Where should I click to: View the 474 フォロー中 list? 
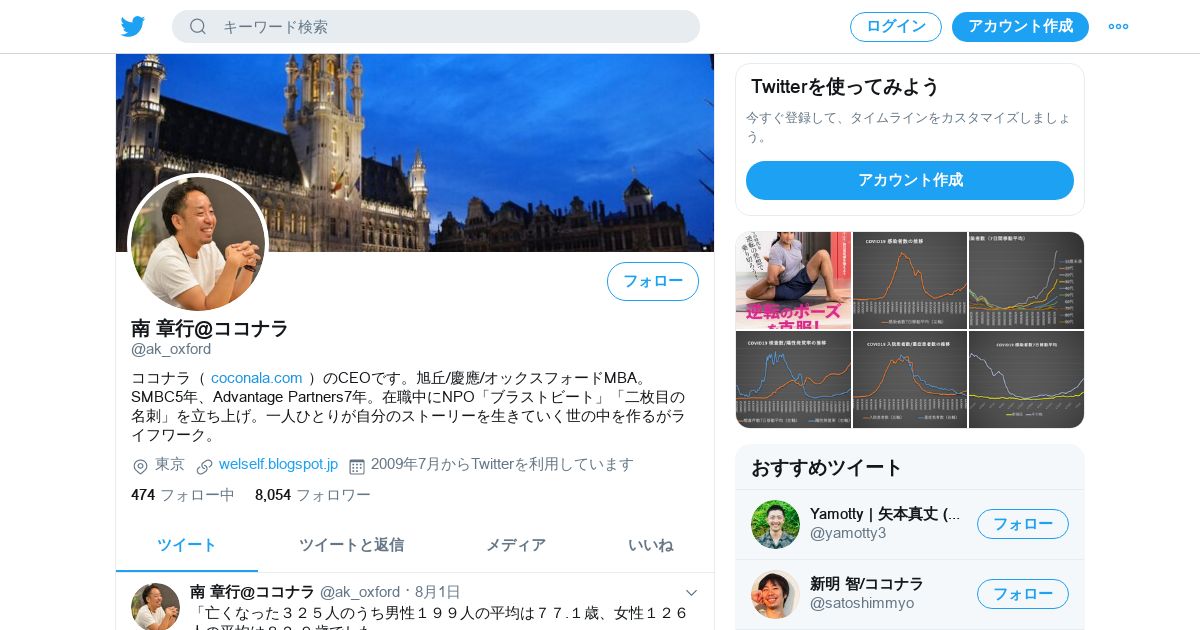coord(183,495)
